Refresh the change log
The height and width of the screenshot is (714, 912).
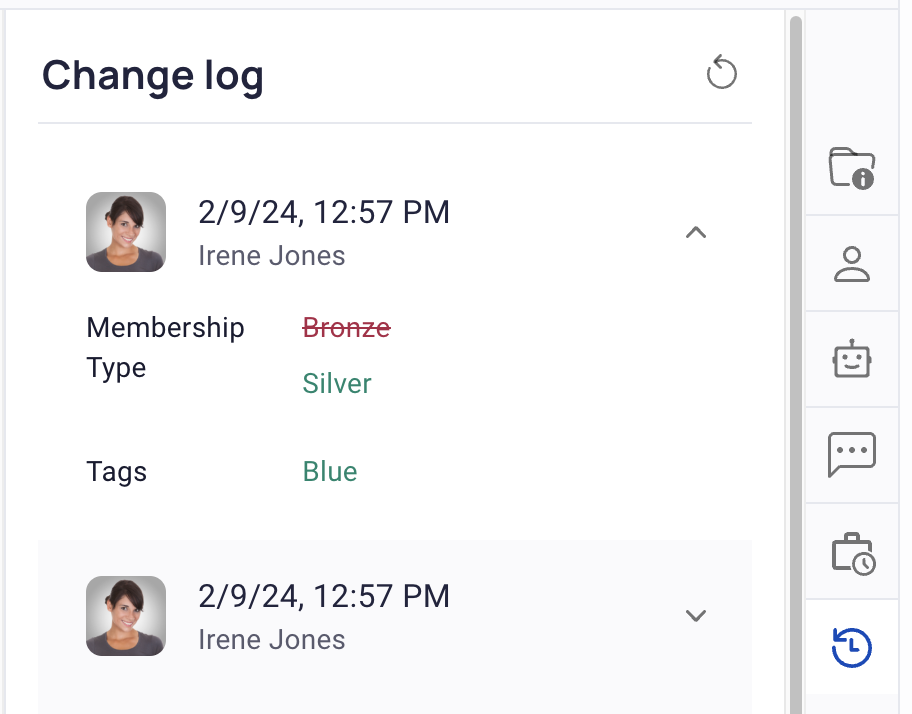721,73
